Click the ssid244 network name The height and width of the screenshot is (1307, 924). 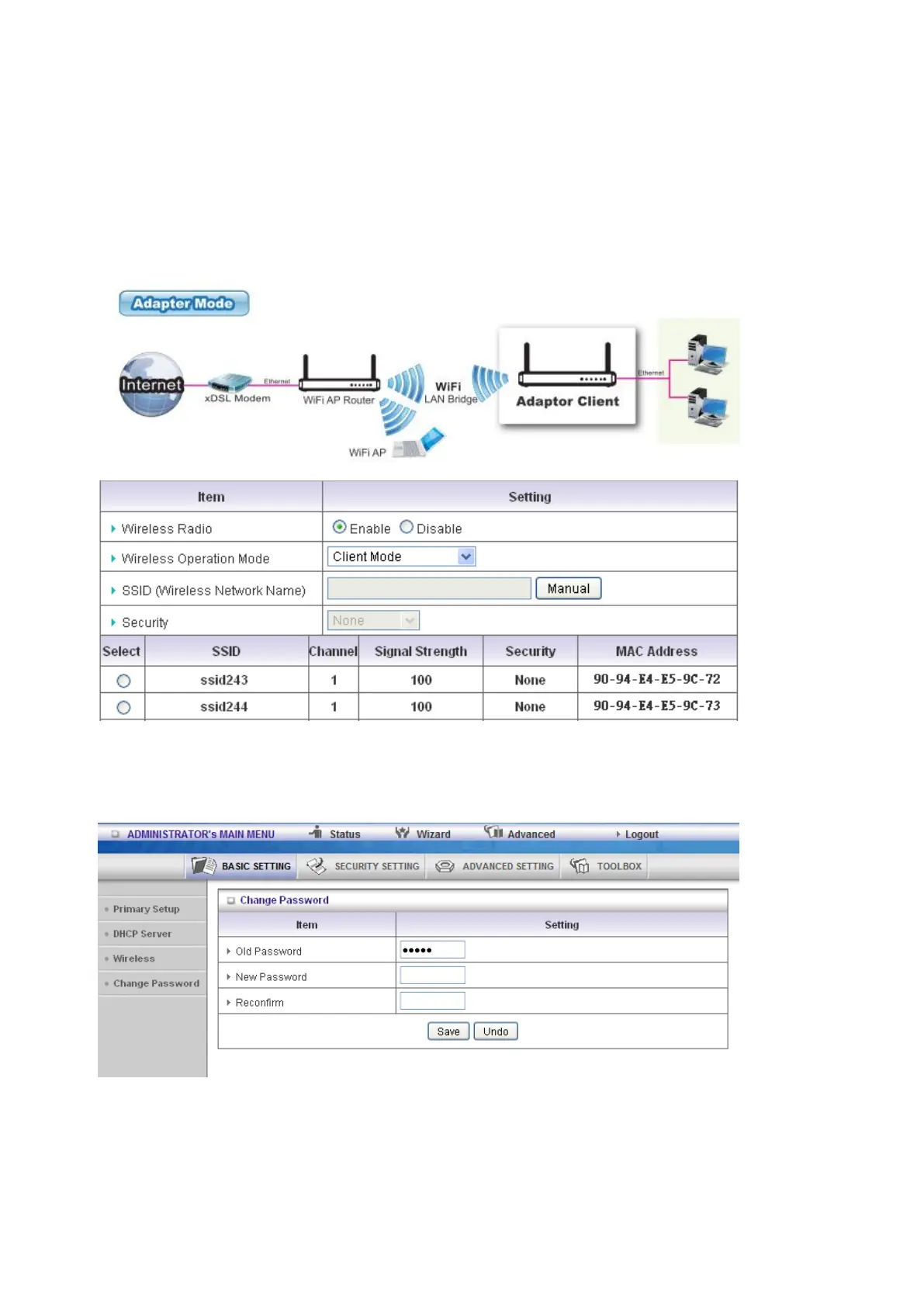[x=224, y=707]
